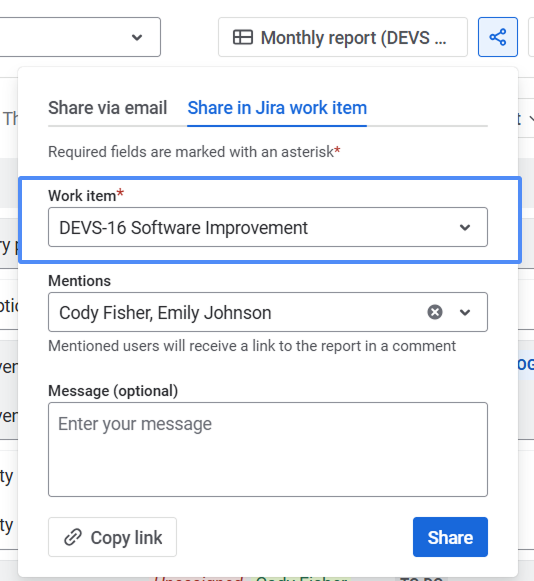Image resolution: width=534 pixels, height=581 pixels.
Task: Click the blue Share button
Action: (x=450, y=537)
